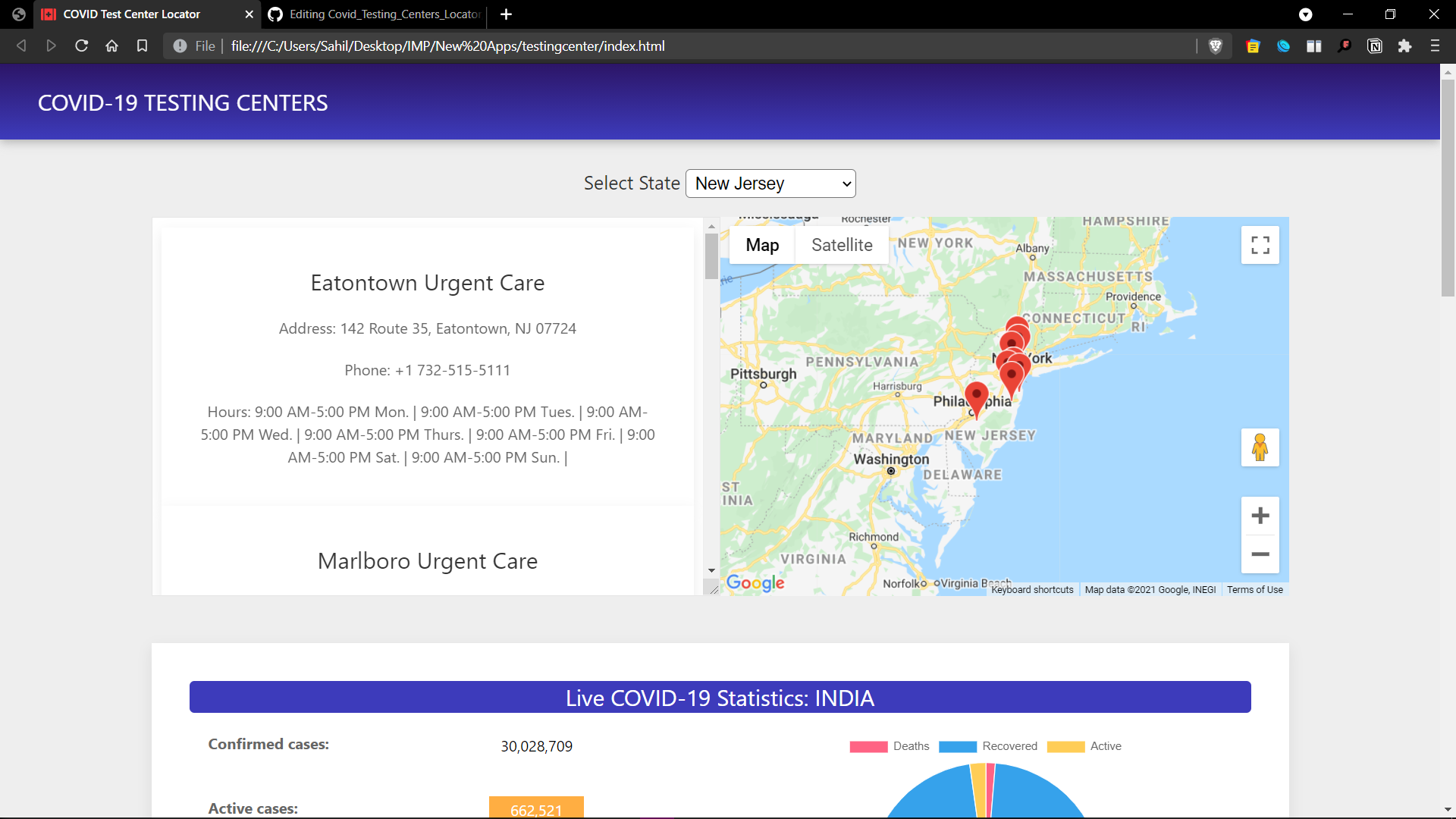Open Brave Shields lion icon
The height and width of the screenshot is (819, 1456).
point(1216,46)
